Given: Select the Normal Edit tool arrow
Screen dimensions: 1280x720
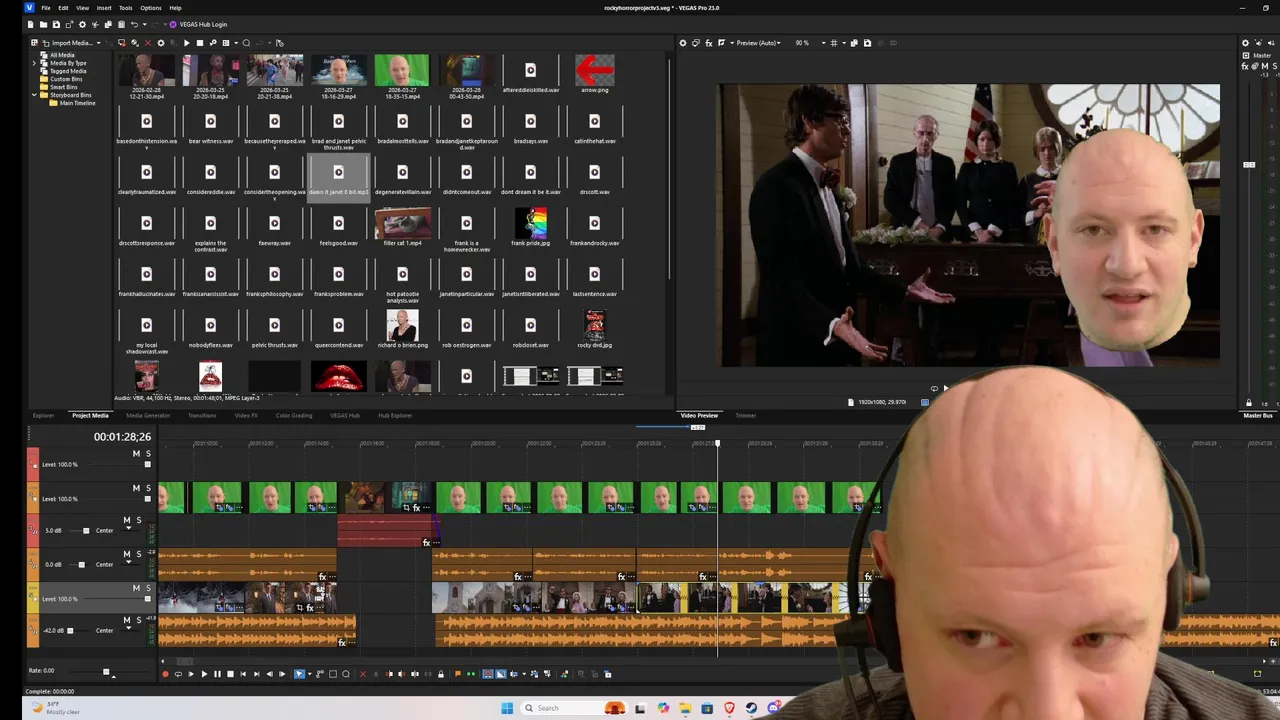Looking at the screenshot, I should click(x=299, y=674).
